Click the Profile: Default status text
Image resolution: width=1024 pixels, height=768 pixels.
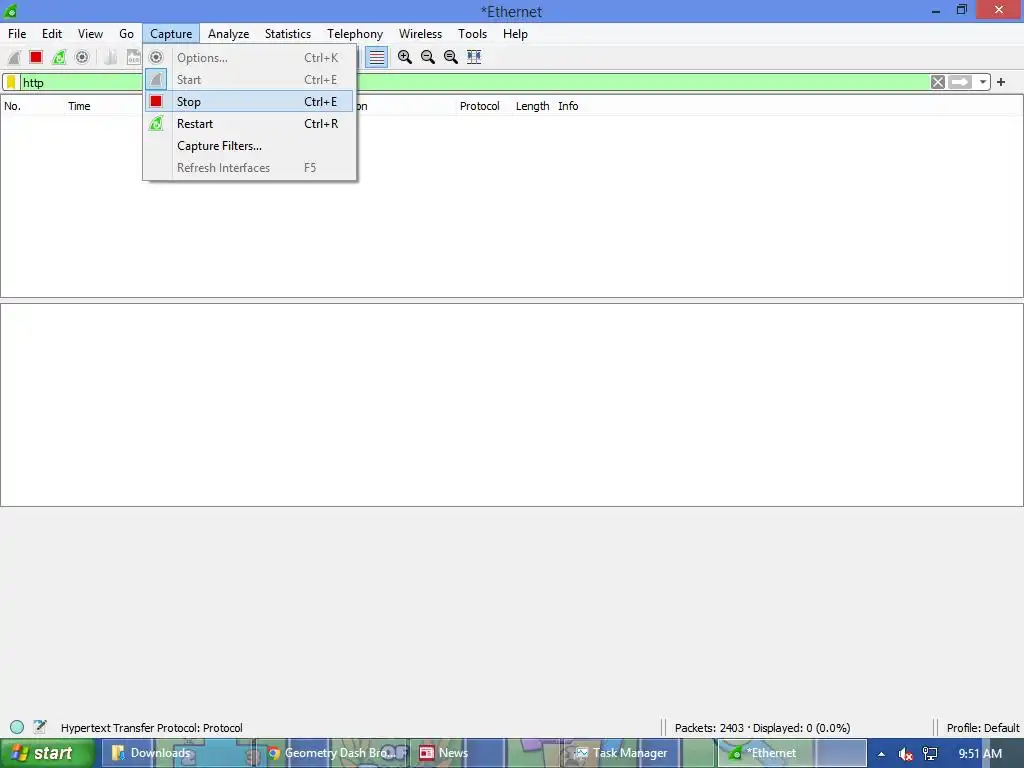(983, 728)
